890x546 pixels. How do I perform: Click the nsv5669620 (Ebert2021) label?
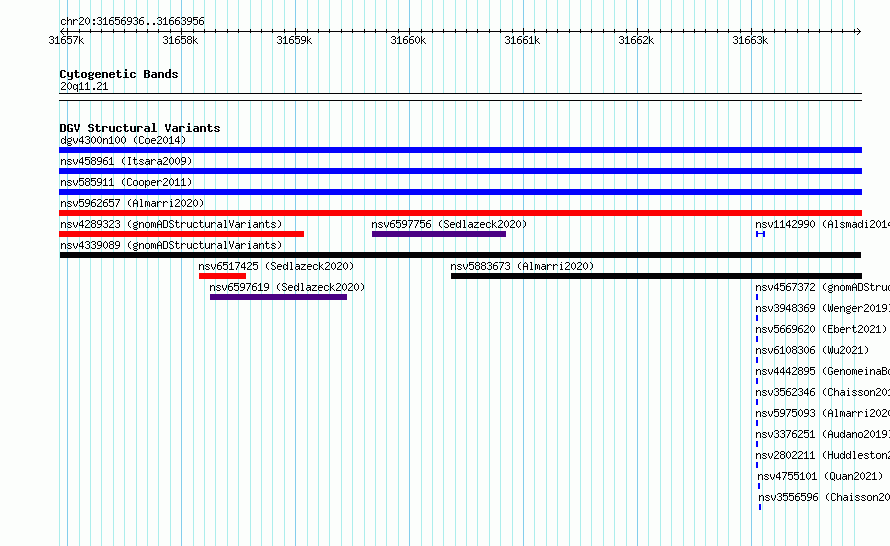tap(821, 329)
